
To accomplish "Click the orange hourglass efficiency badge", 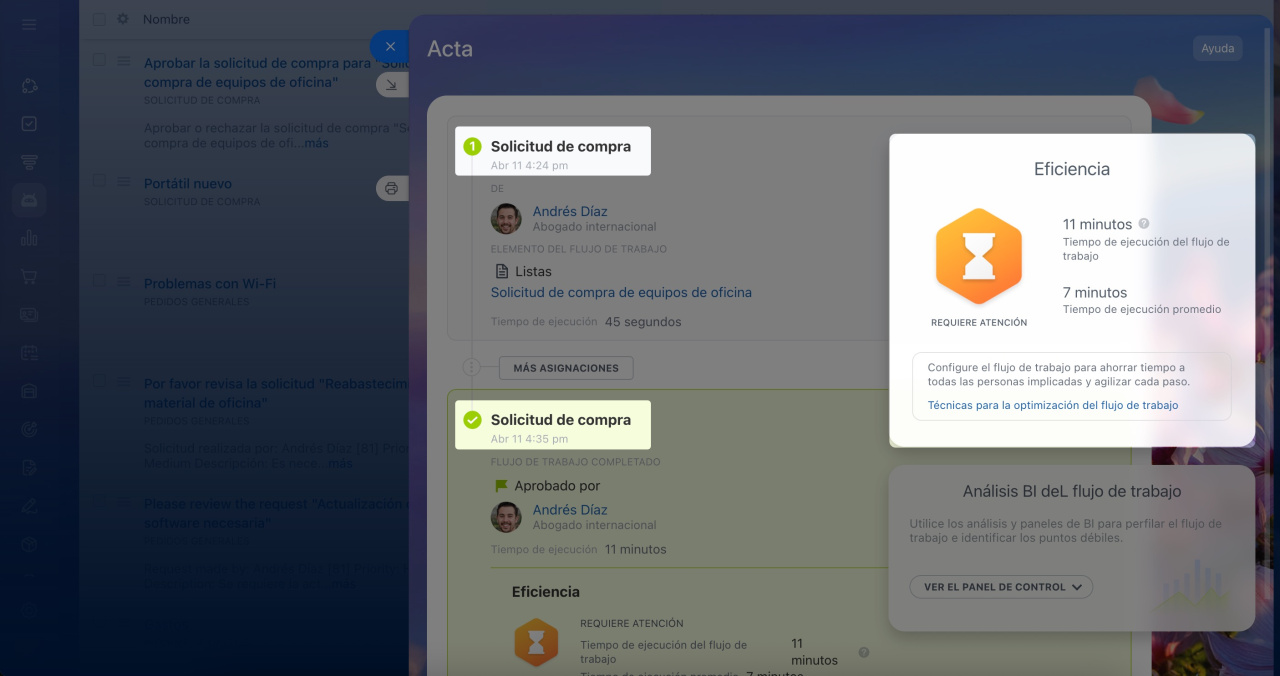I will [979, 257].
